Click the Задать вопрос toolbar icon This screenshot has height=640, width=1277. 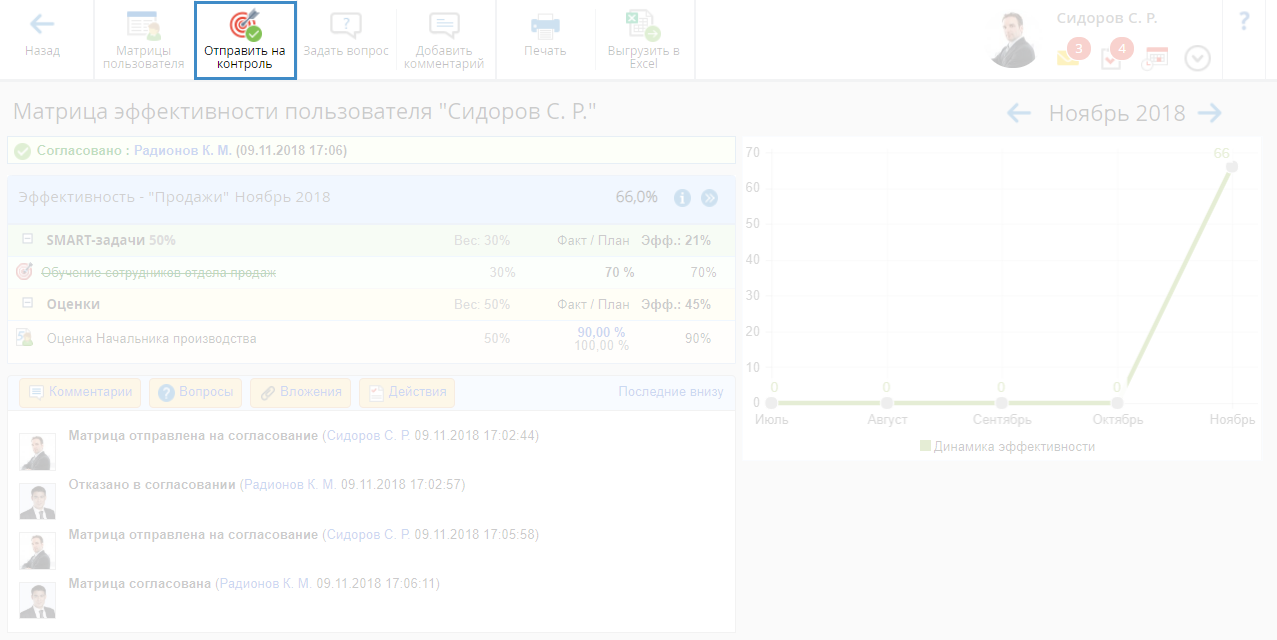[x=345, y=25]
